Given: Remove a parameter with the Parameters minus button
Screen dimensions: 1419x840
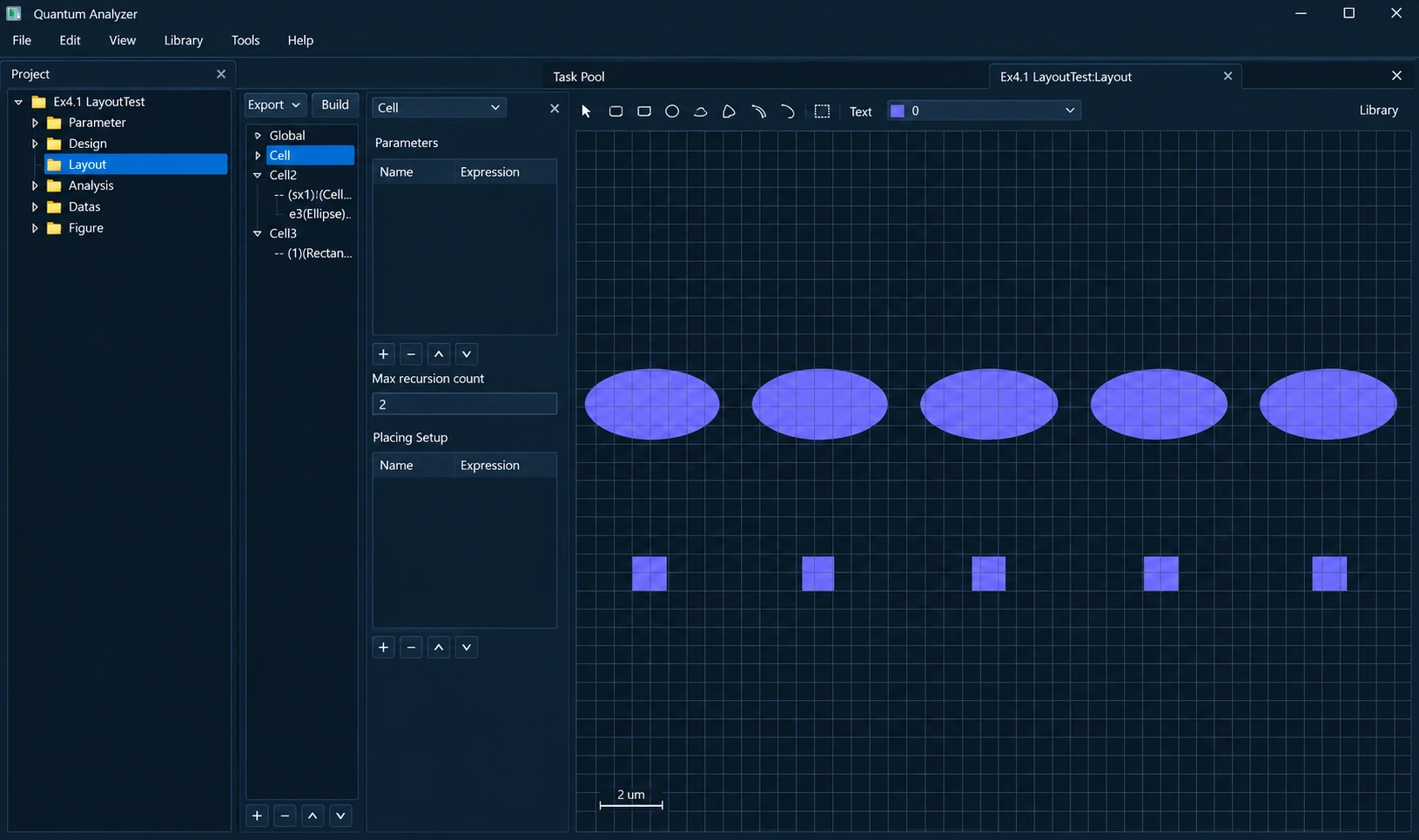Looking at the screenshot, I should (x=411, y=354).
